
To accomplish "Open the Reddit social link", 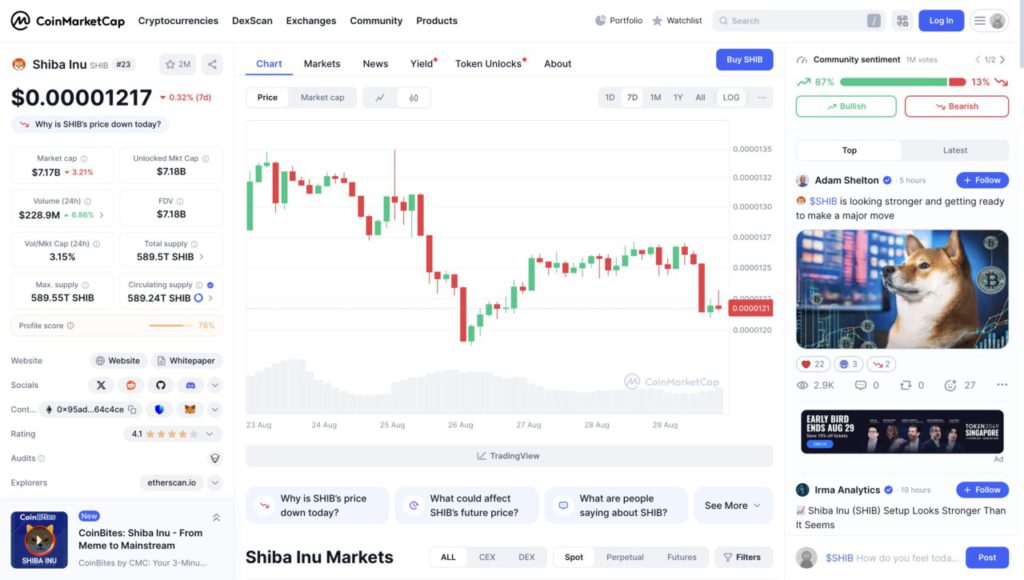I will pos(130,385).
